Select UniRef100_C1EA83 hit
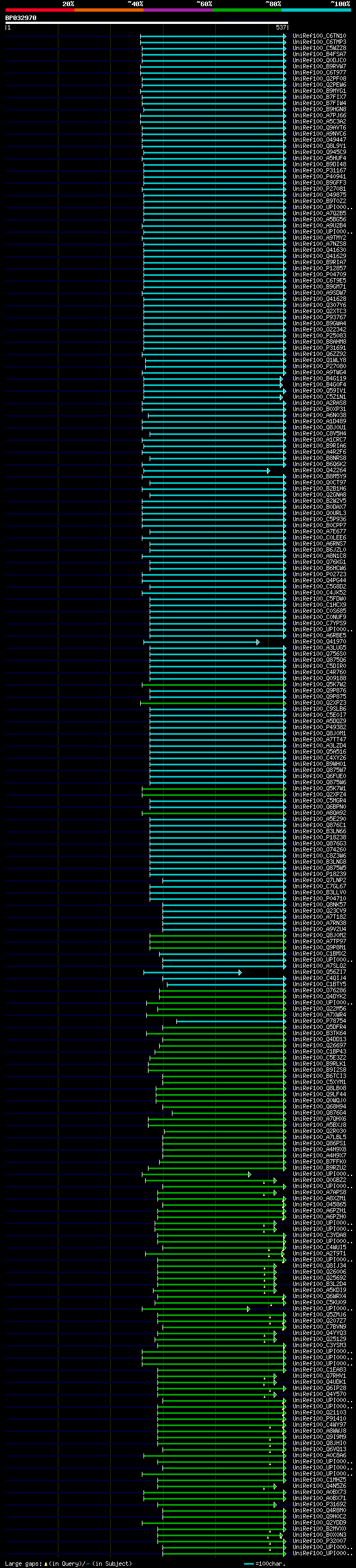 click(319, 1370)
